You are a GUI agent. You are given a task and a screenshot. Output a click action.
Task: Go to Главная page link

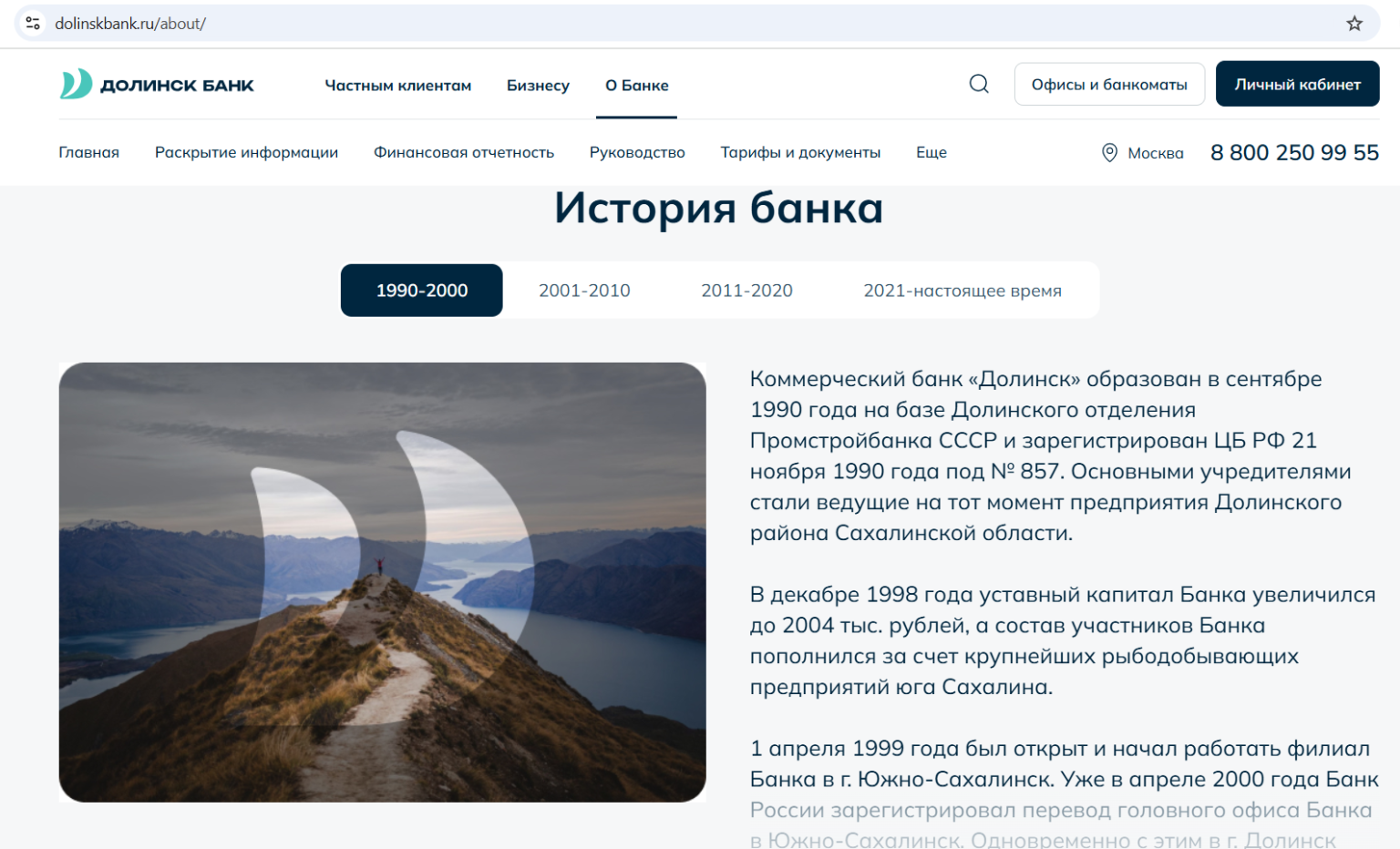coord(88,153)
